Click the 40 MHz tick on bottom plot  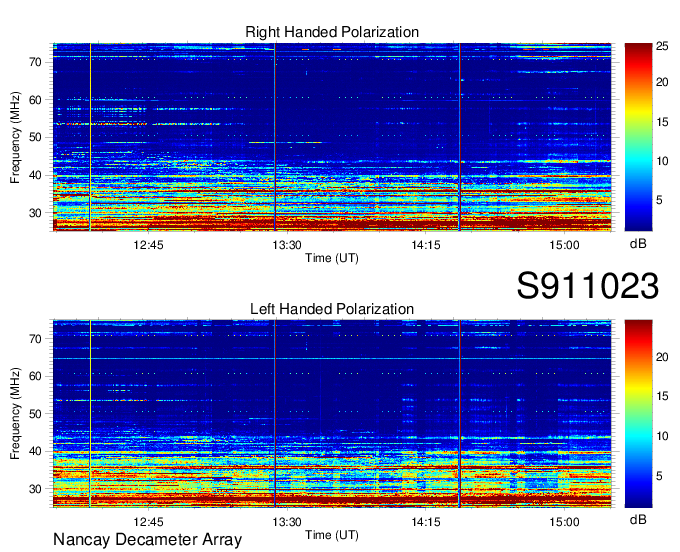[36, 452]
